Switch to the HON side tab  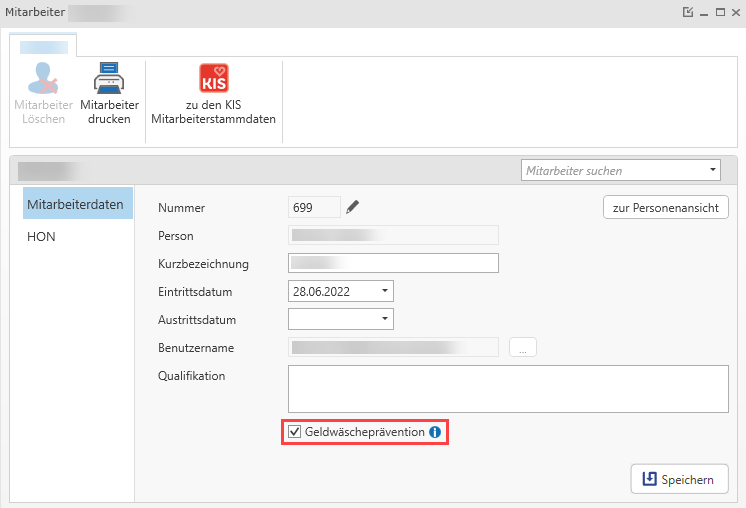point(41,237)
